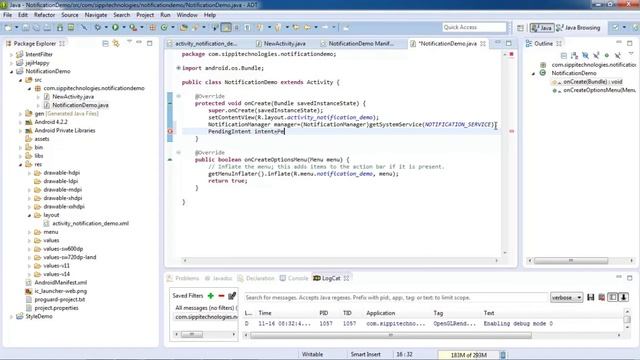Collapse All in Package Explorer
640x360 pixels.
point(105,43)
